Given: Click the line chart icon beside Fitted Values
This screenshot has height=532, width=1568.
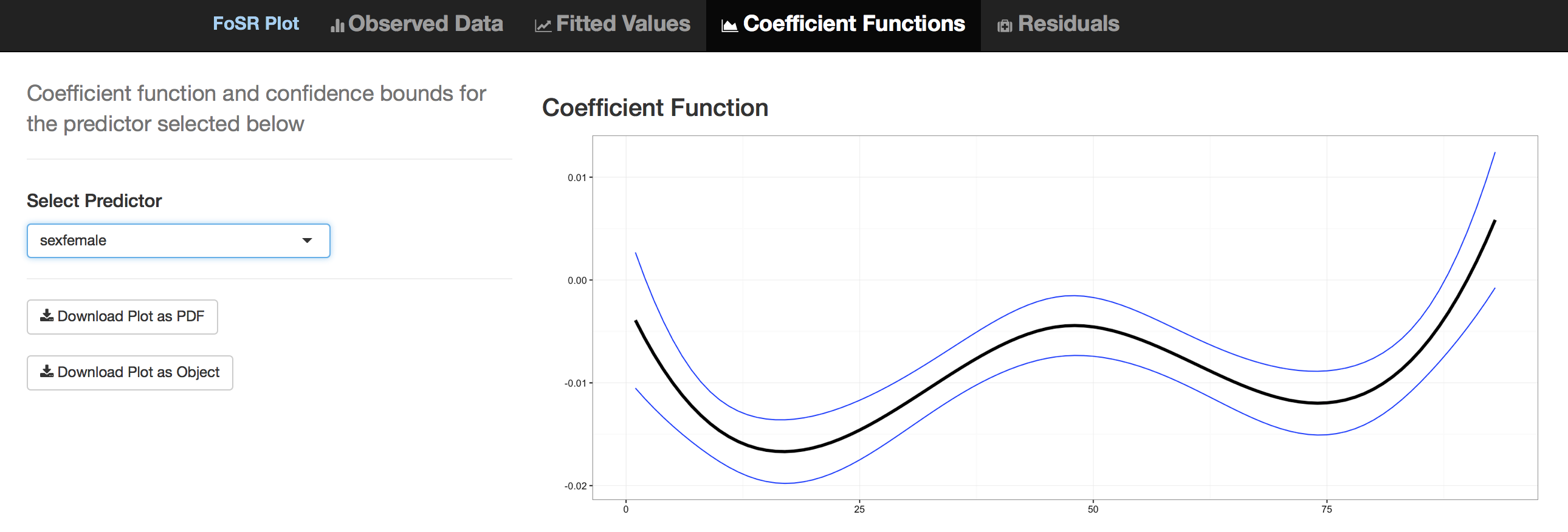Looking at the screenshot, I should coord(542,26).
